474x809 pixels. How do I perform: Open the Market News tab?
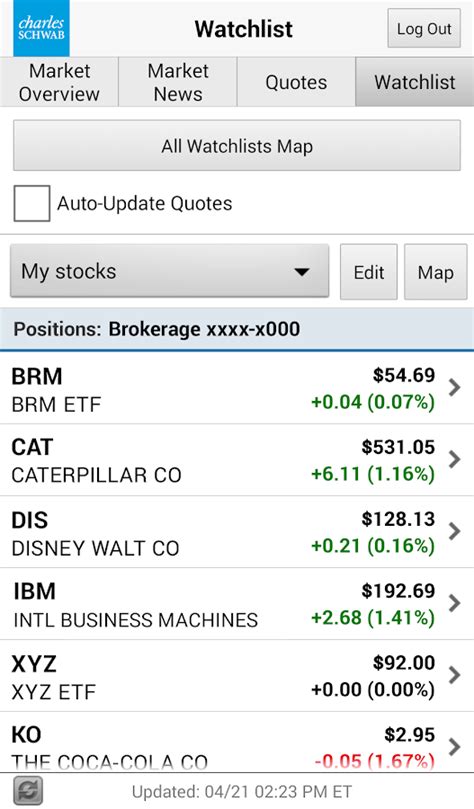[x=178, y=82]
